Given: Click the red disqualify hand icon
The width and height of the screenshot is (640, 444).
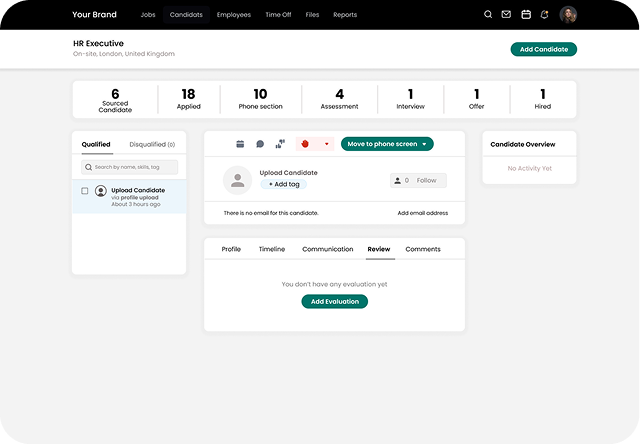Looking at the screenshot, I should (x=305, y=144).
